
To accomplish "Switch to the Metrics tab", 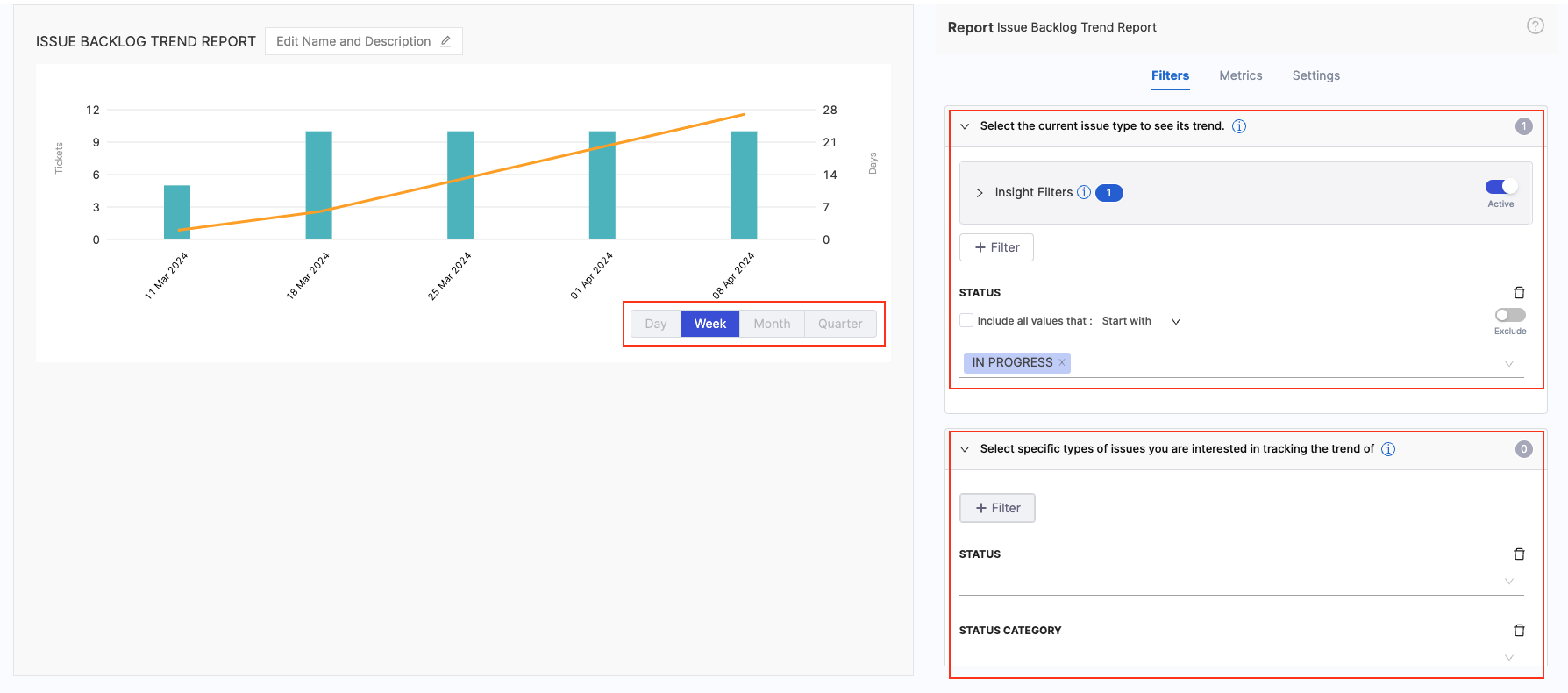I will click(1240, 75).
